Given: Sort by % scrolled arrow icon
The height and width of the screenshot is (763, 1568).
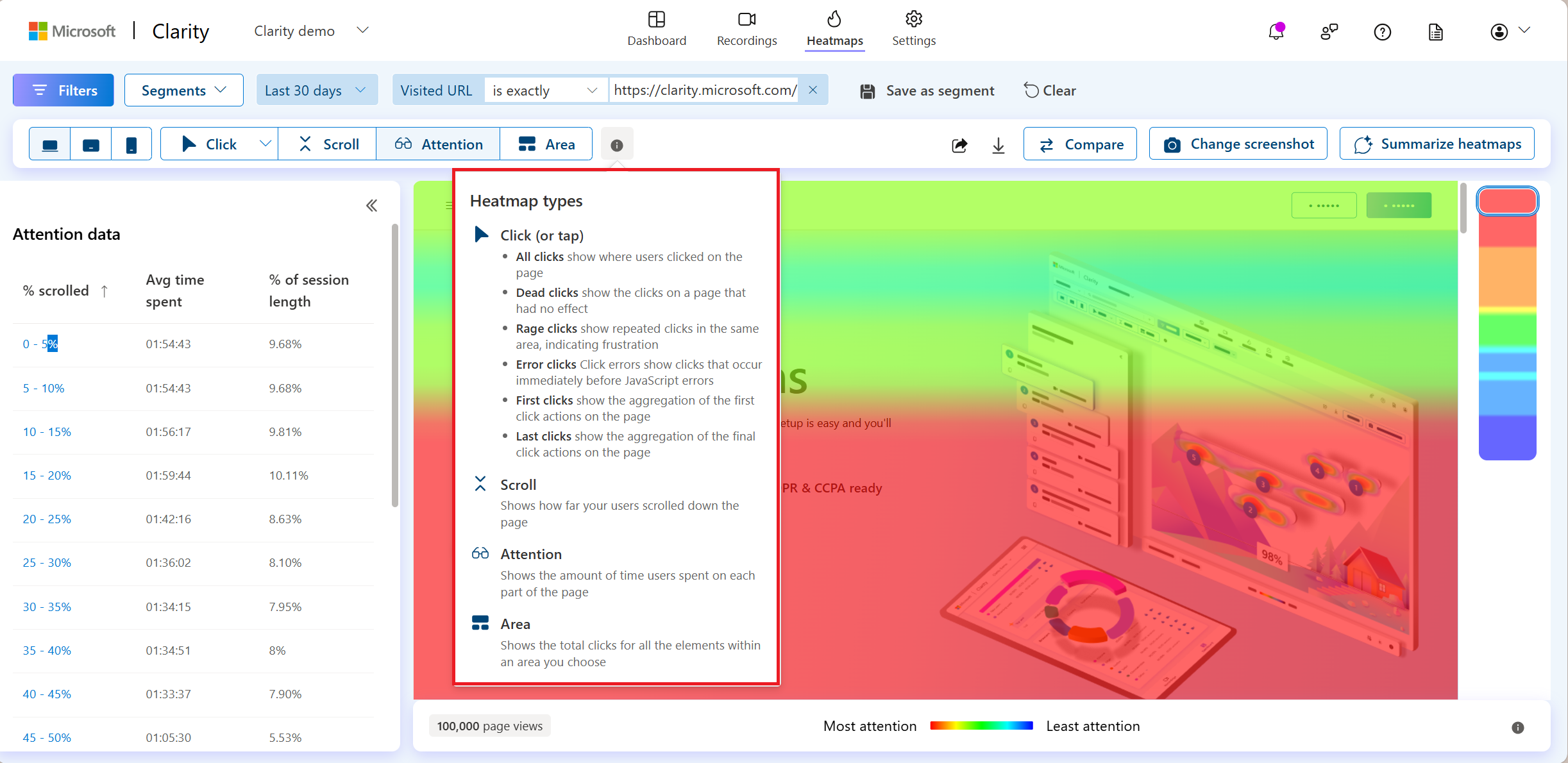Looking at the screenshot, I should pyautogui.click(x=105, y=291).
